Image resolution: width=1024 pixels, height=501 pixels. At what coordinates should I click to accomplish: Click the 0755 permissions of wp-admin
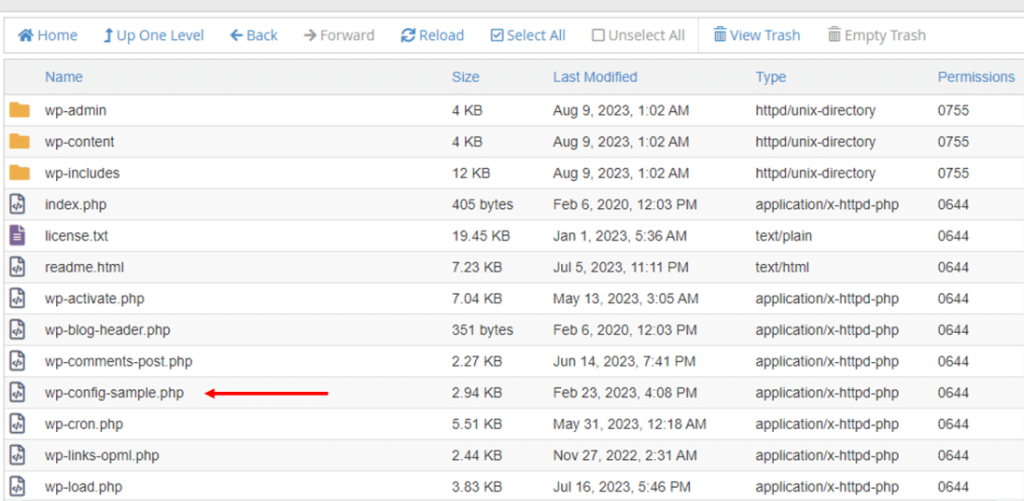[953, 110]
